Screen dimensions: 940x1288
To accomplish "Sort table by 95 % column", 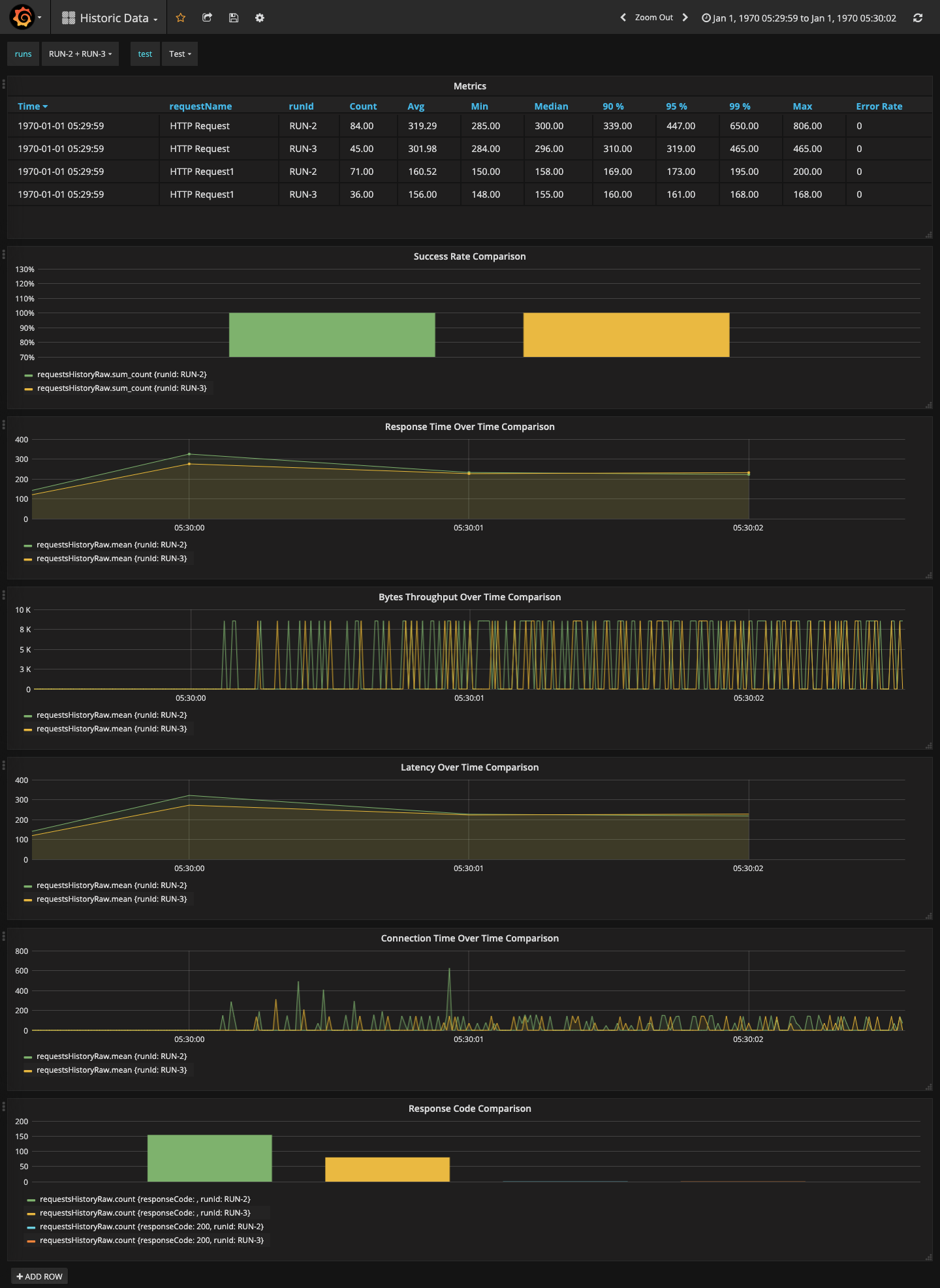I will click(676, 106).
